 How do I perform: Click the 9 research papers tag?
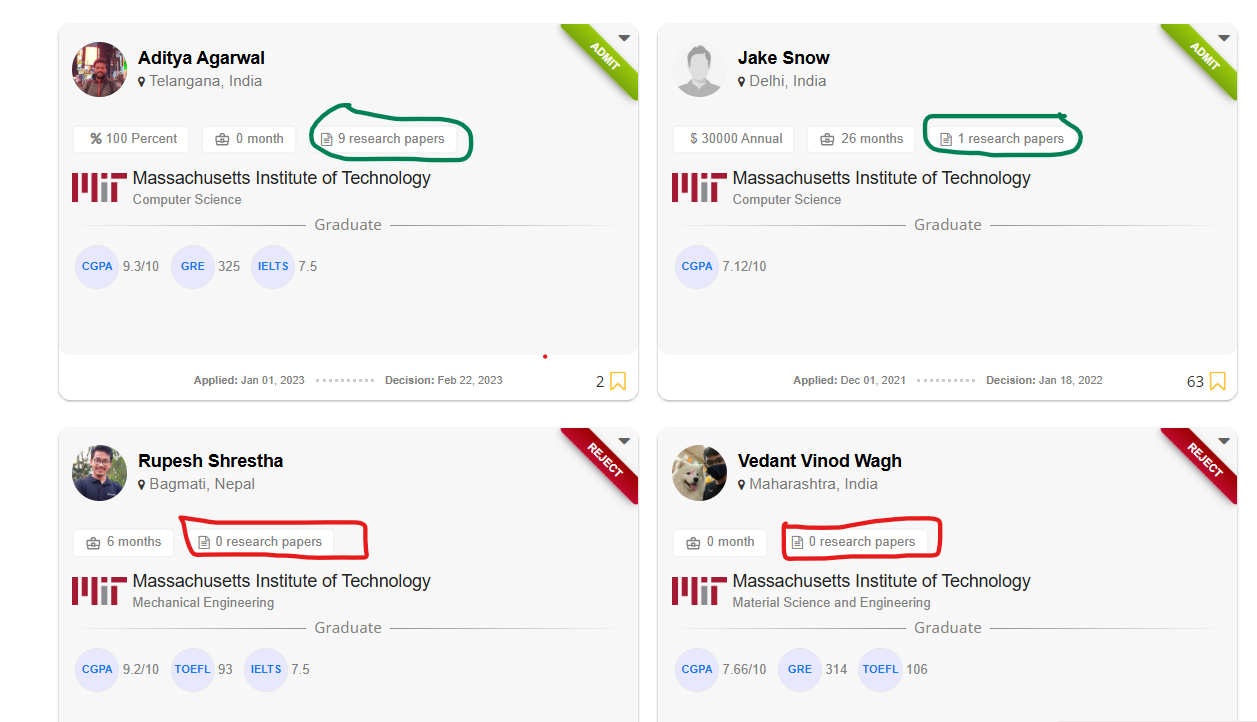383,139
